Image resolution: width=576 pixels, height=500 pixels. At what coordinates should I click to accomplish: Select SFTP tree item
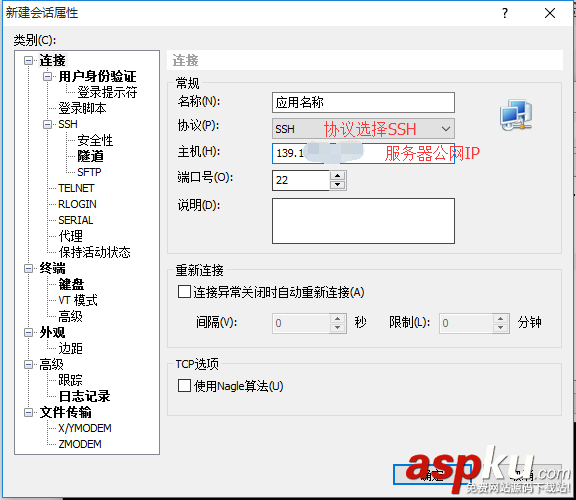coord(89,172)
